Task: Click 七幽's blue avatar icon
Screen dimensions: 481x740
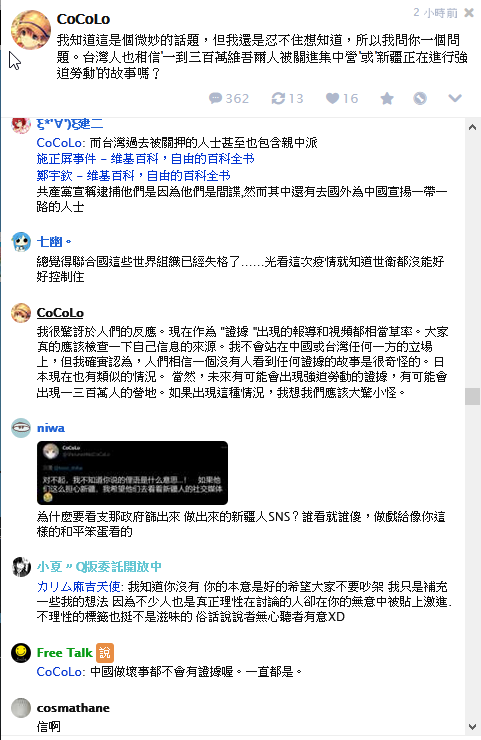Action: pyautogui.click(x=21, y=242)
